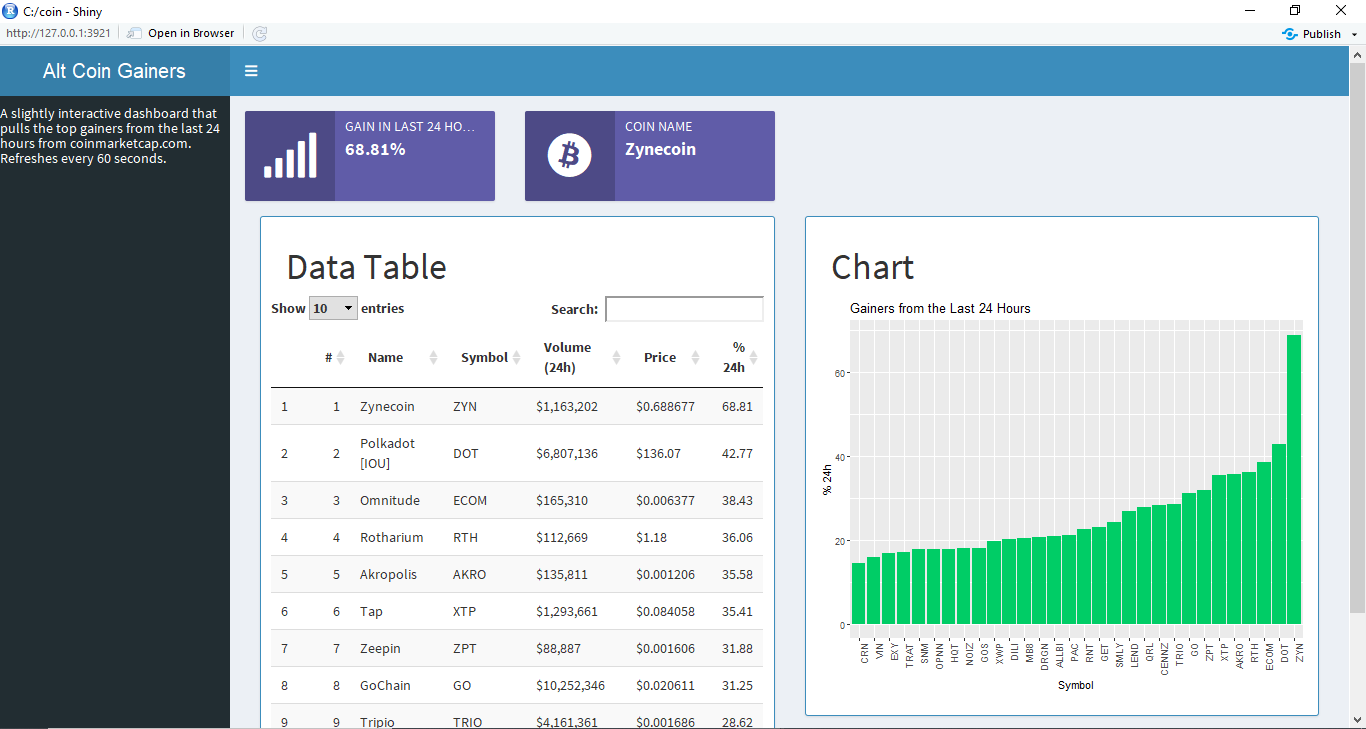Focus the table Search input field
Screen dimensions: 1366x729
[684, 309]
